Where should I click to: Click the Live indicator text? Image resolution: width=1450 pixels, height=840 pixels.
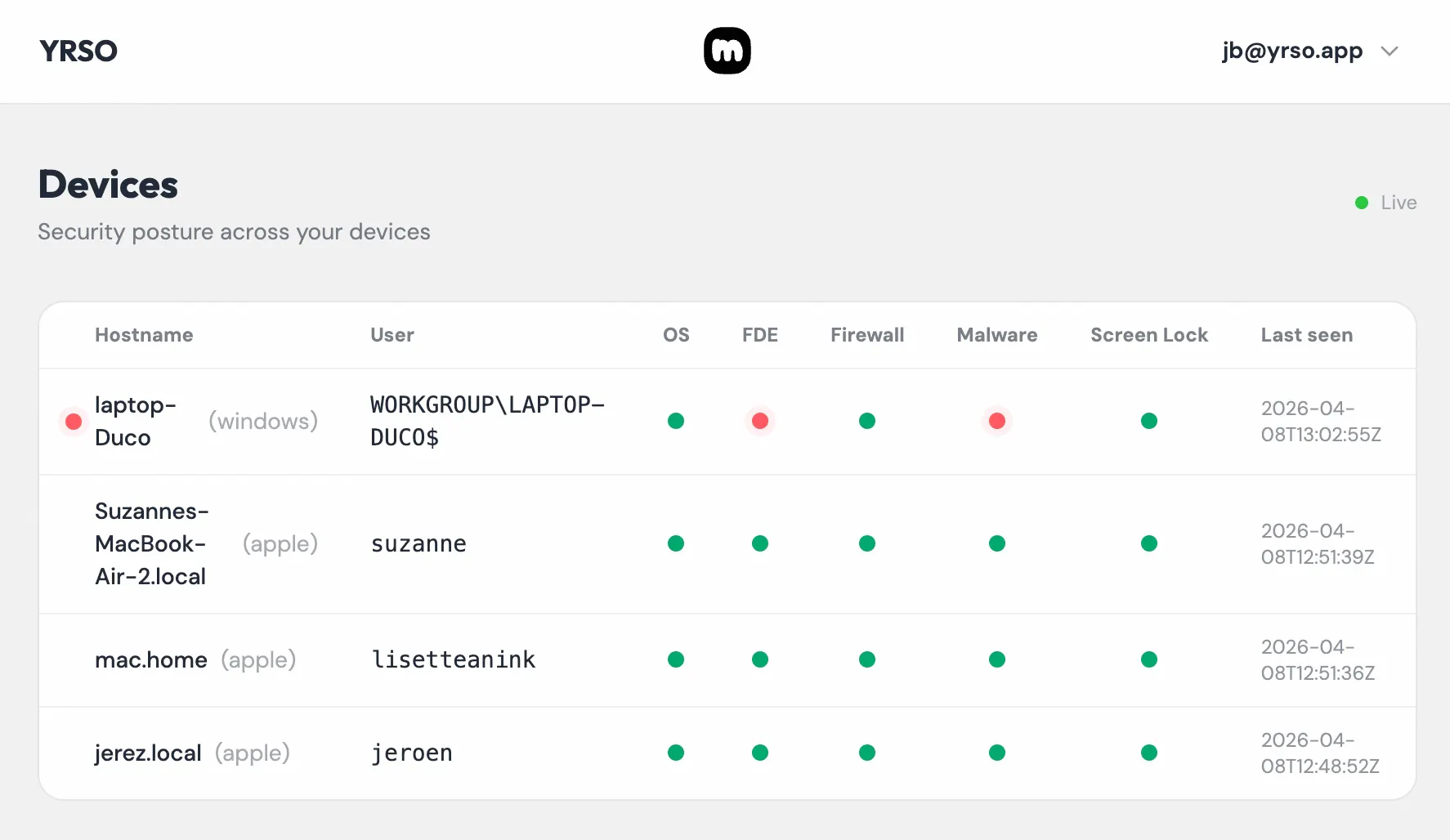click(x=1399, y=203)
